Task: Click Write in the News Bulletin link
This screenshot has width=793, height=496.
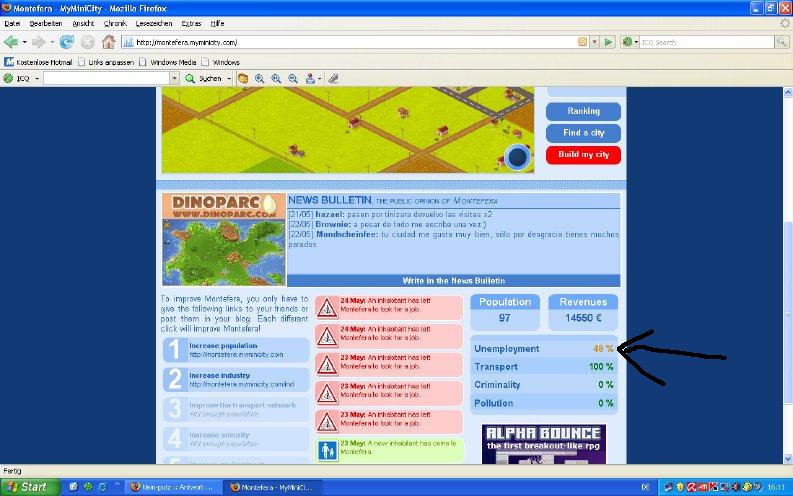Action: tap(453, 280)
